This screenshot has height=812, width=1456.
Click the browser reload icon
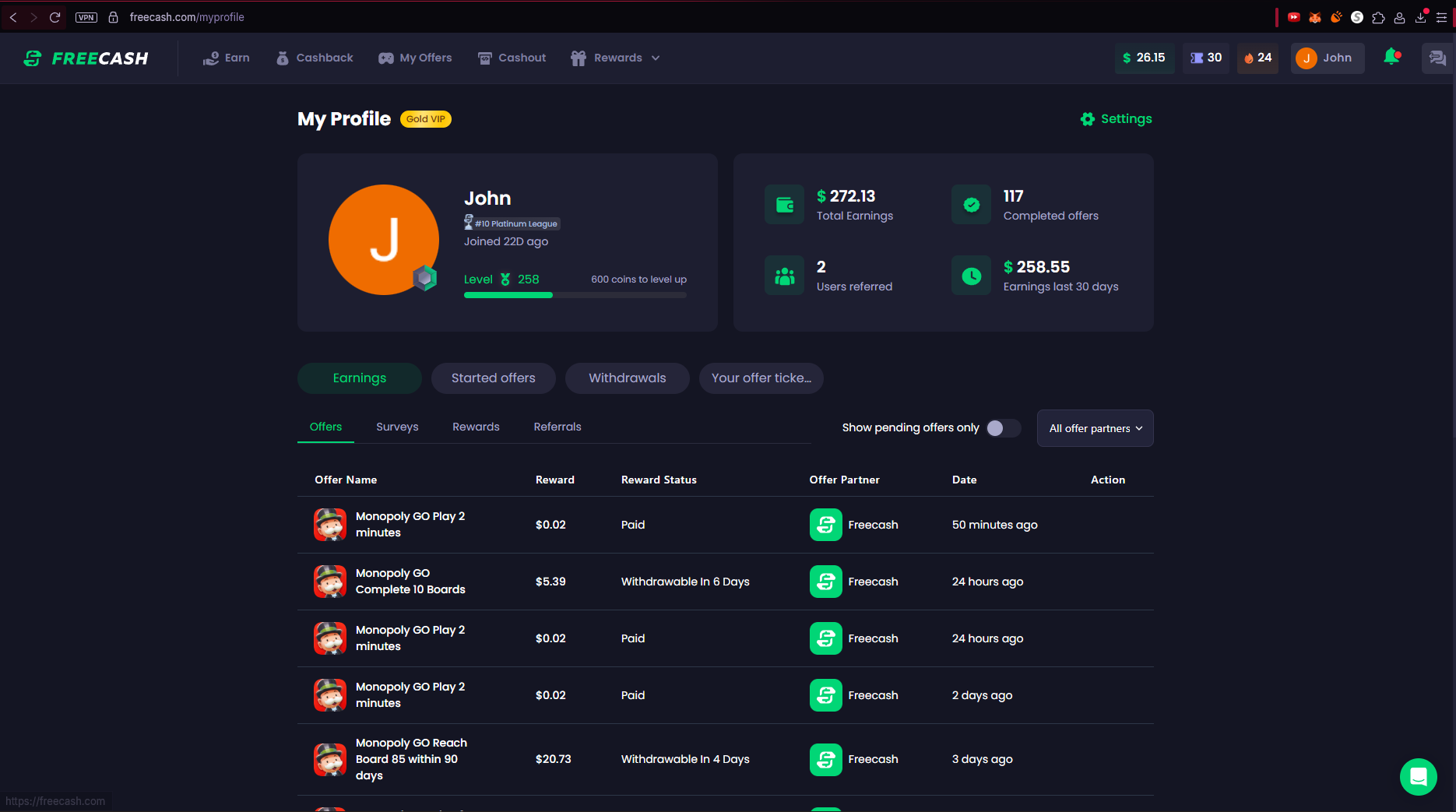point(55,17)
